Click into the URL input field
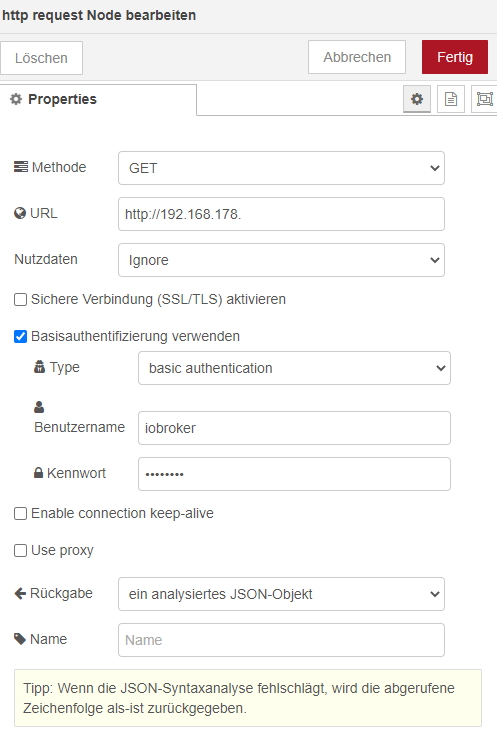 tap(281, 214)
